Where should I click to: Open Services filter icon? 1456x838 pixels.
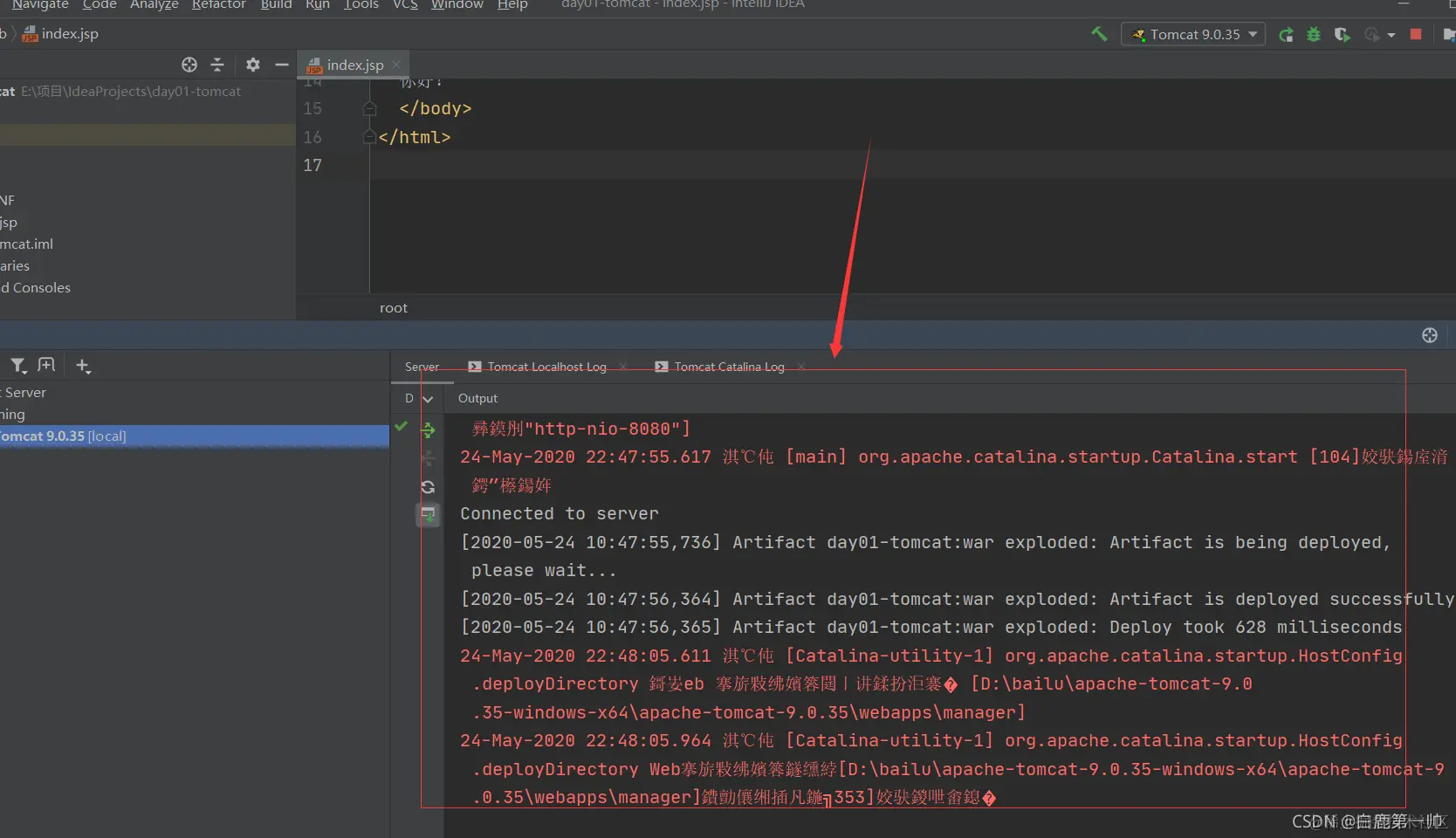(18, 366)
